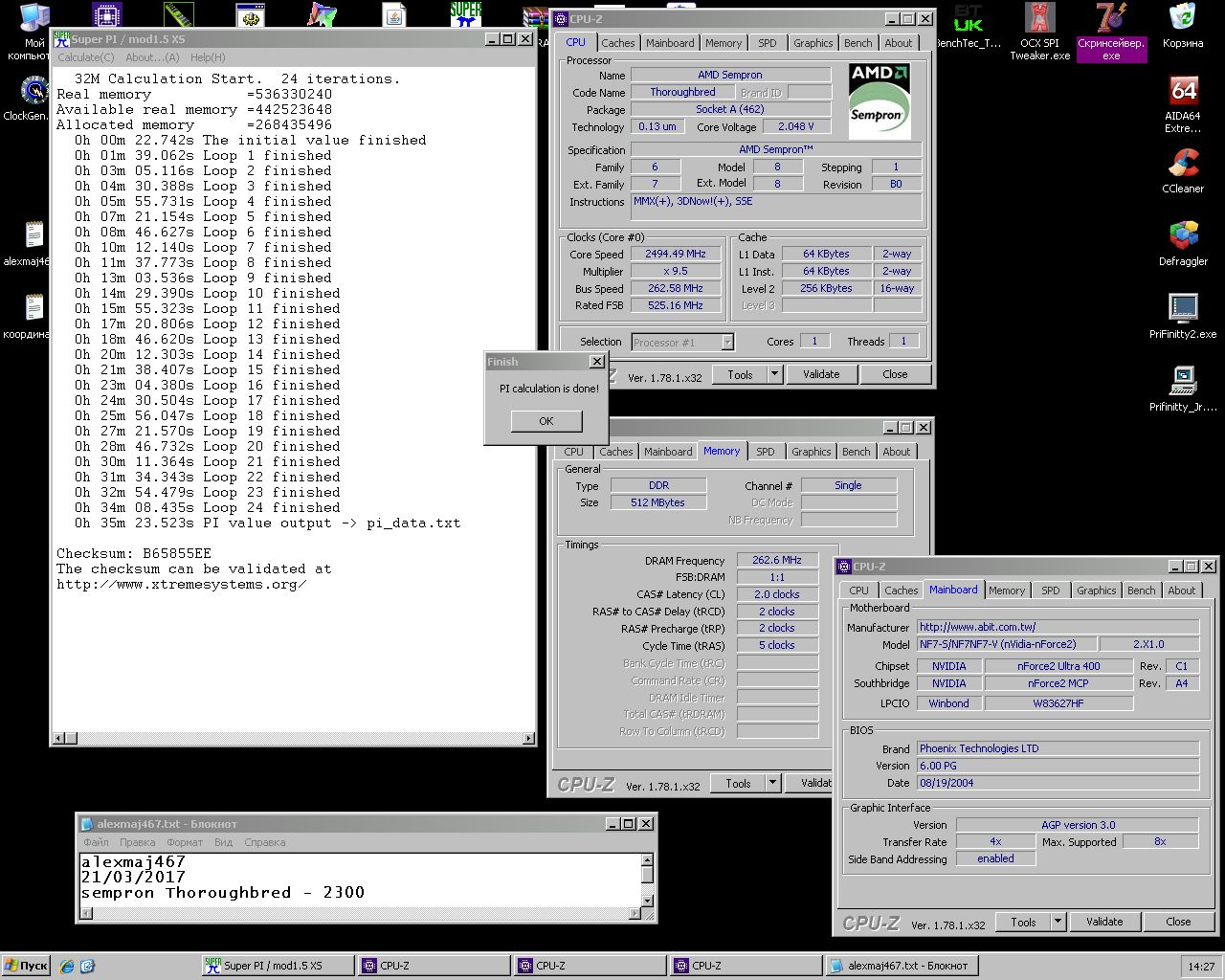Click the Core Speed value 2494.49 MHz
Image resolution: width=1225 pixels, height=980 pixels.
pos(675,254)
